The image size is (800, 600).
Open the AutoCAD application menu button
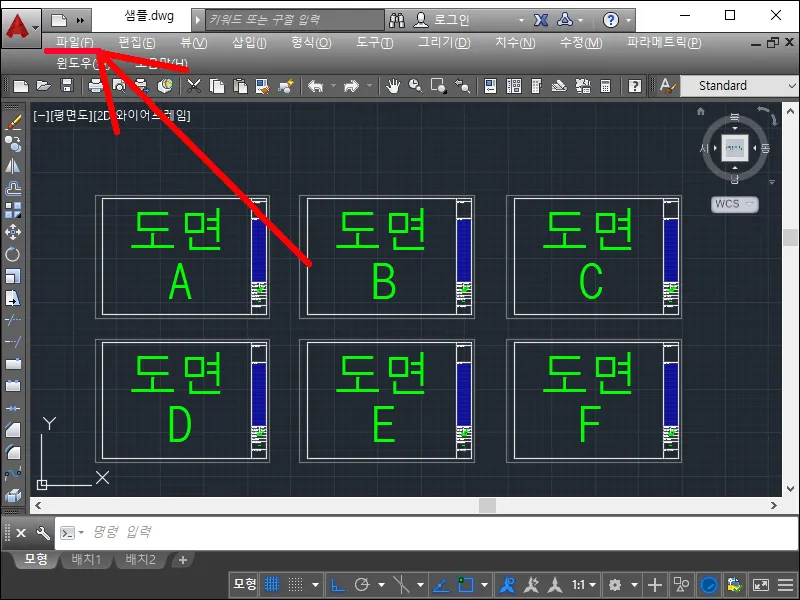(x=21, y=28)
